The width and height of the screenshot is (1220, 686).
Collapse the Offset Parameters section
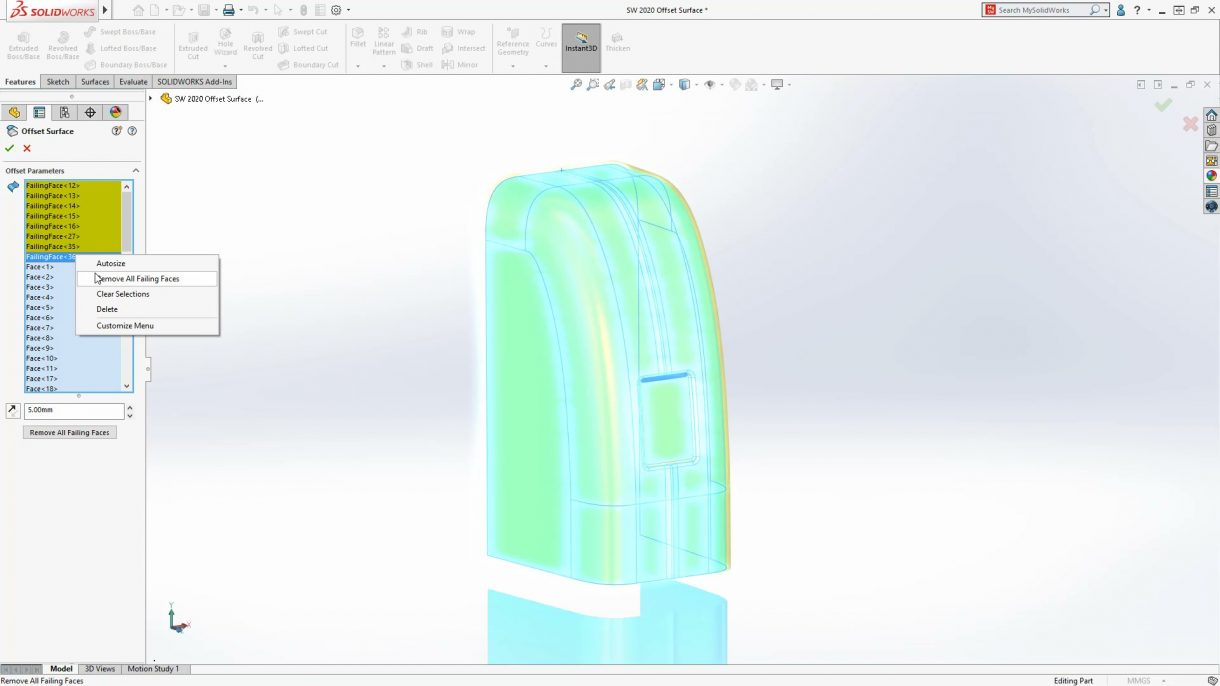coord(136,171)
